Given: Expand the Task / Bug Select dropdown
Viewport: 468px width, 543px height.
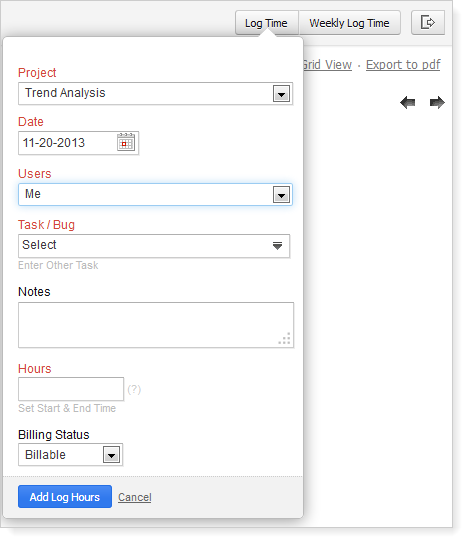Looking at the screenshot, I should tap(154, 246).
